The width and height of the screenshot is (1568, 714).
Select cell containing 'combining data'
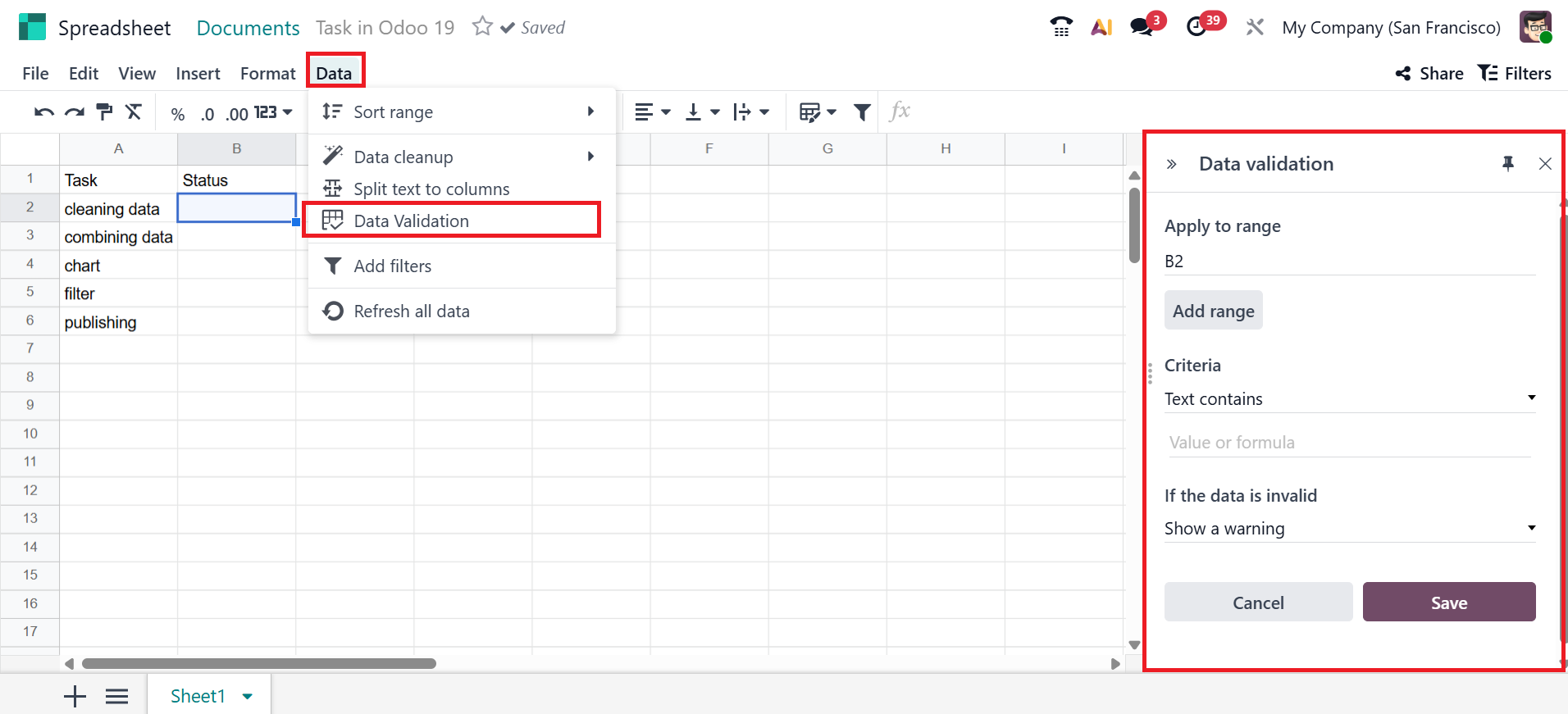coord(118,237)
